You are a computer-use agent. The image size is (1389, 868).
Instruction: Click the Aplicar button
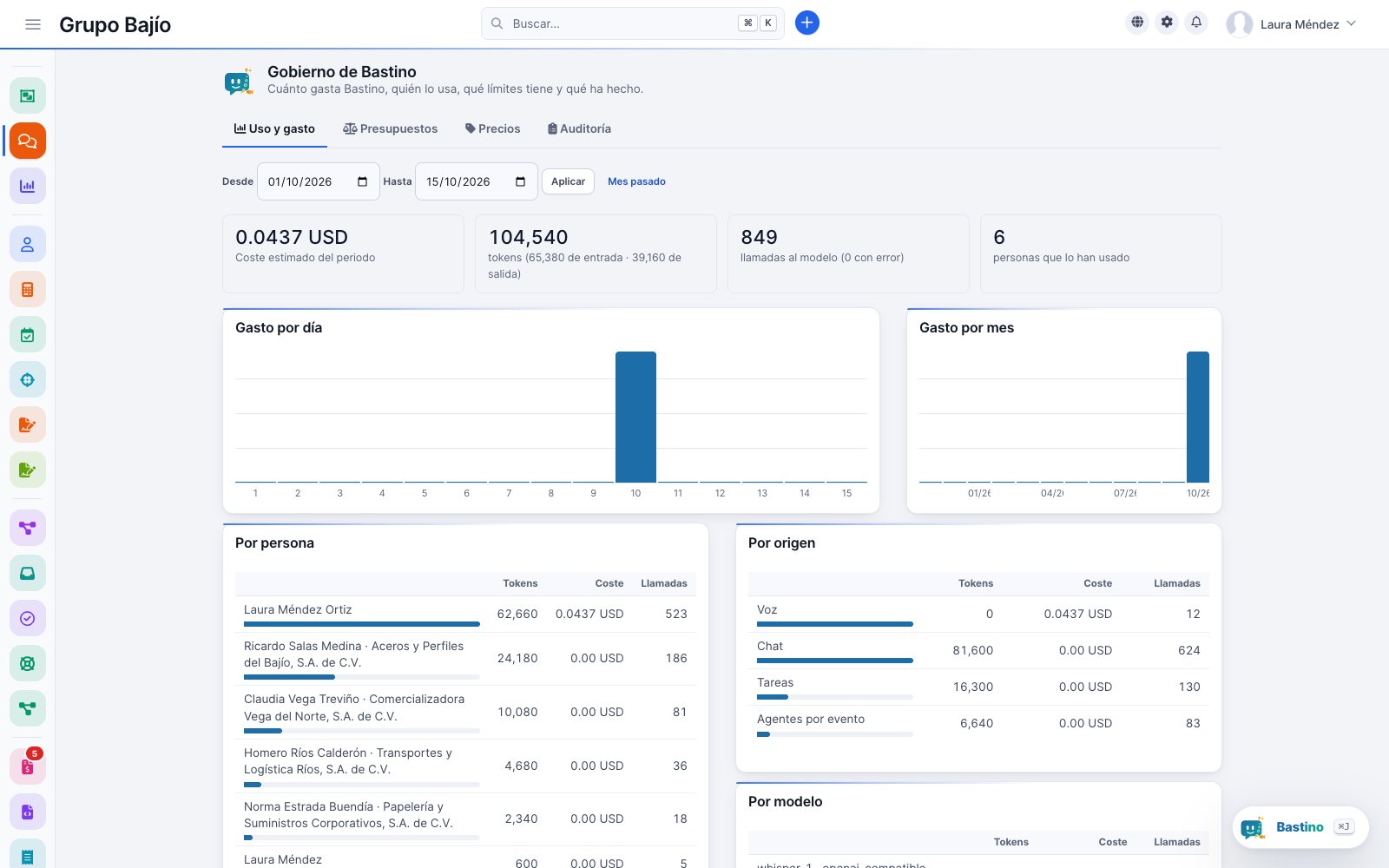coord(568,181)
